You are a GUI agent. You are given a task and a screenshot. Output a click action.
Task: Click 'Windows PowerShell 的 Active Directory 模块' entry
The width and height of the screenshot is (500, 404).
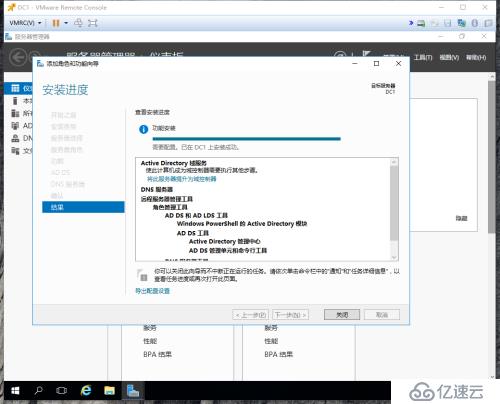click(x=242, y=224)
